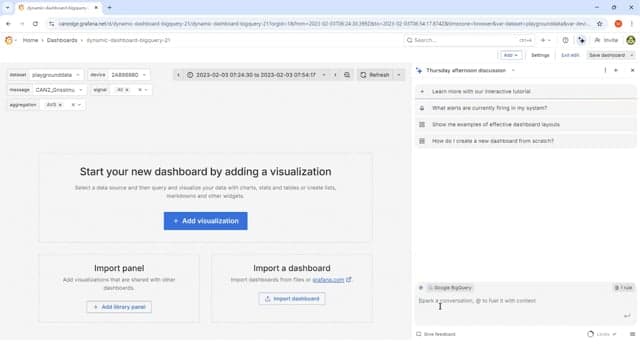
Task: Open the user profile avatar
Action: point(631,40)
